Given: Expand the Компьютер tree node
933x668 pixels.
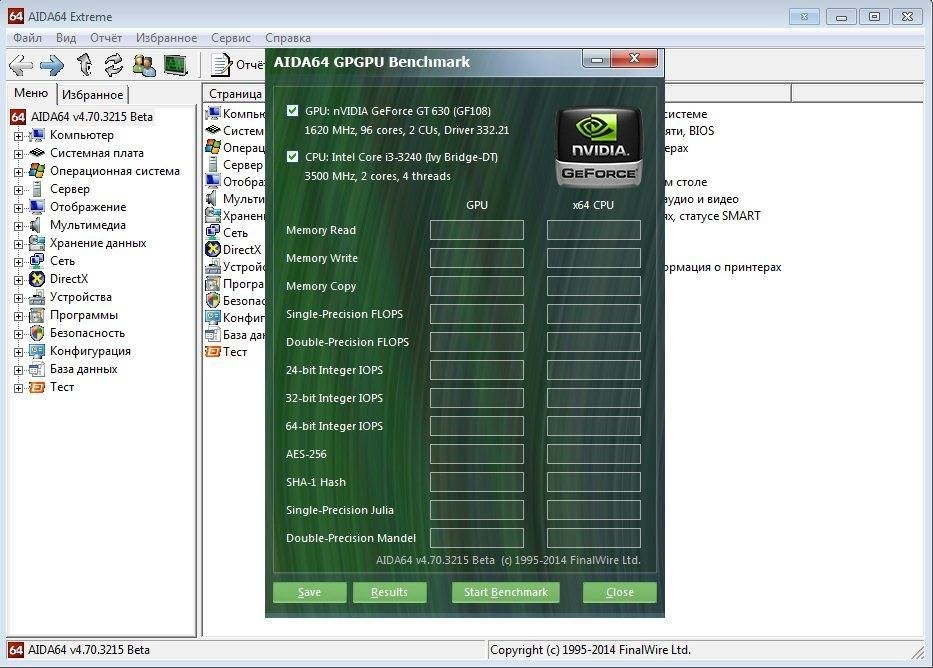Looking at the screenshot, I should point(18,136).
